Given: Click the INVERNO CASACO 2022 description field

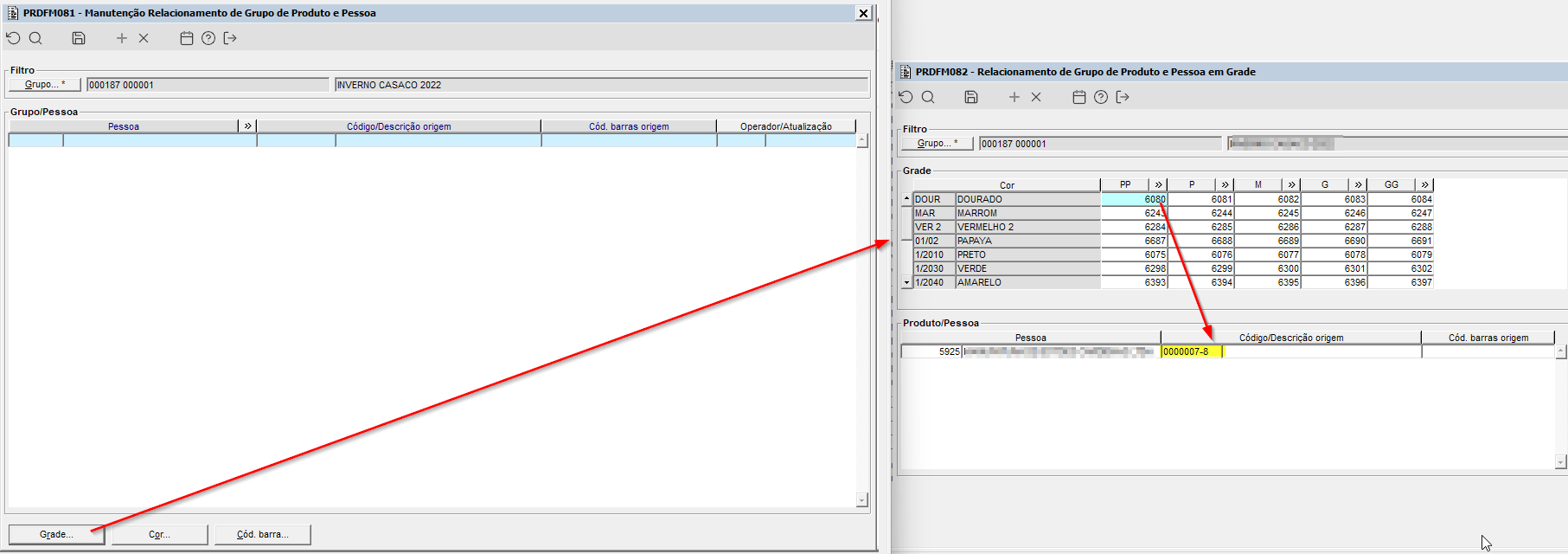Looking at the screenshot, I should point(601,85).
